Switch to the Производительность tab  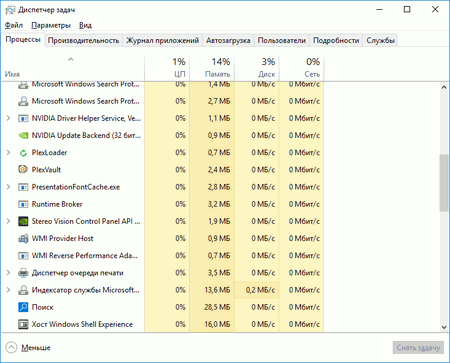(x=83, y=40)
